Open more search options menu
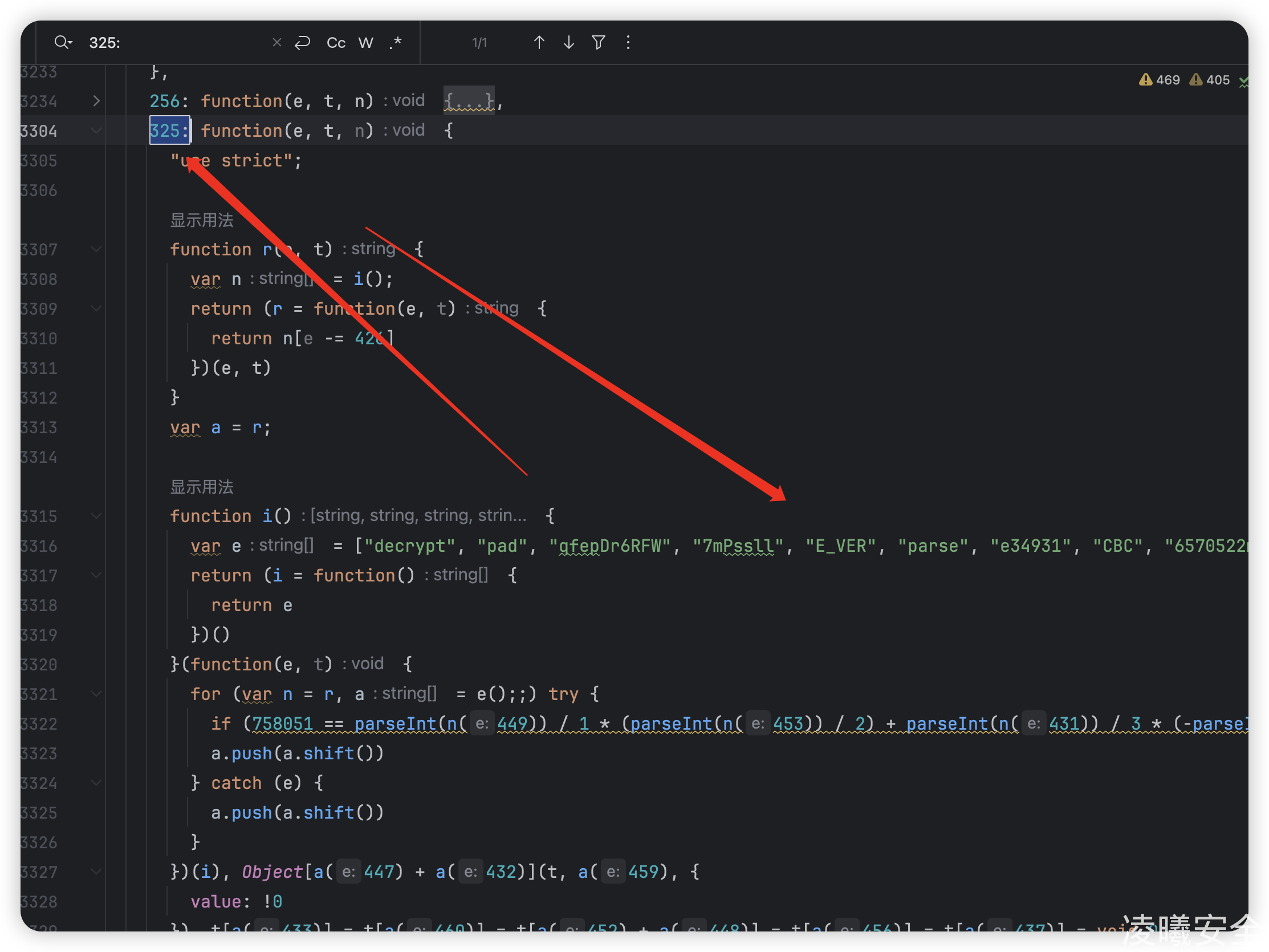 (x=628, y=42)
